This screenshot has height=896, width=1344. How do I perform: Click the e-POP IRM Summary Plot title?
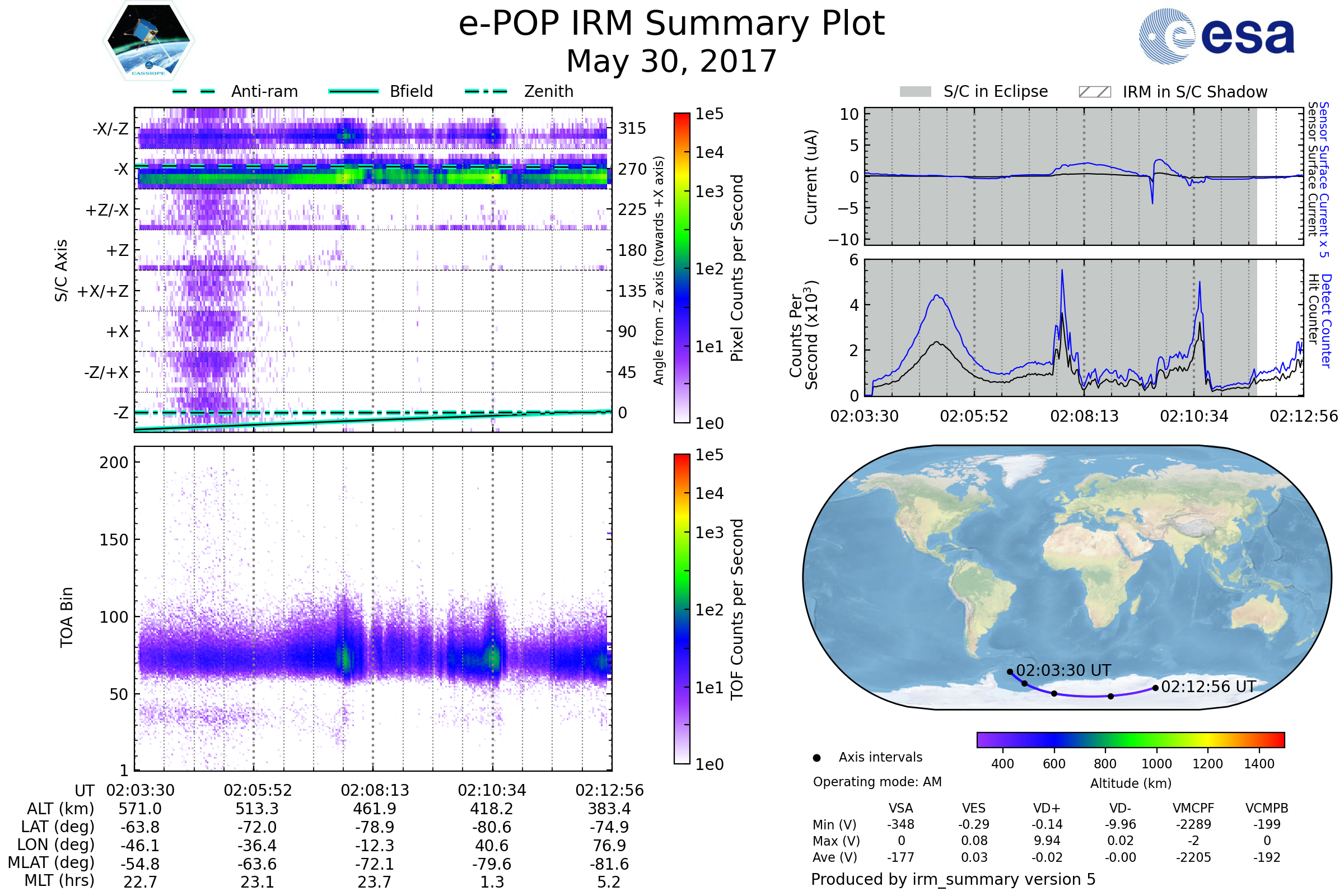tap(671, 24)
